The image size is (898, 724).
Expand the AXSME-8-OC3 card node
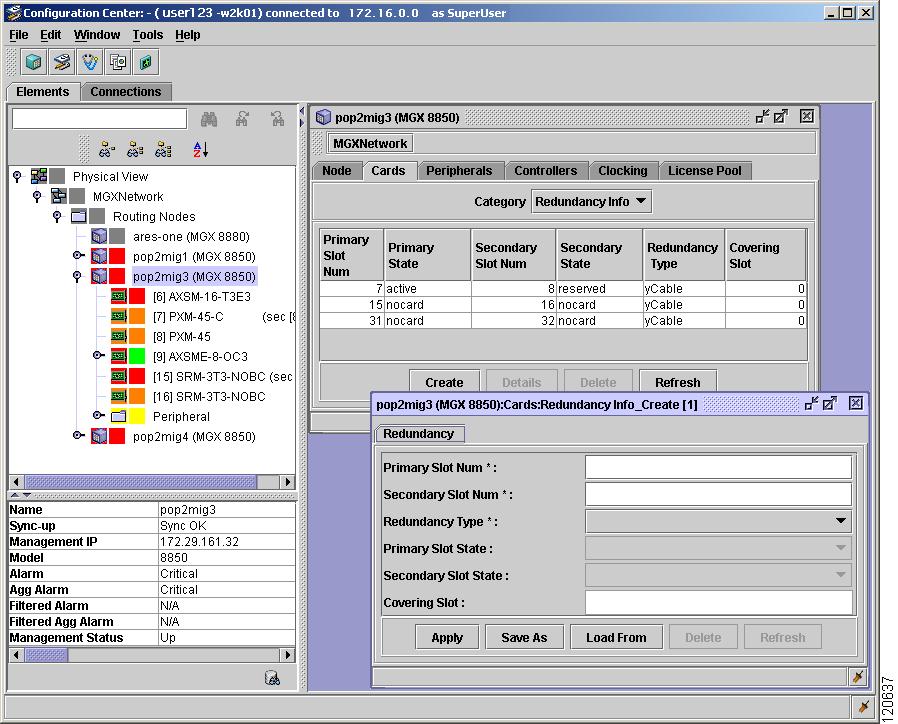click(99, 356)
